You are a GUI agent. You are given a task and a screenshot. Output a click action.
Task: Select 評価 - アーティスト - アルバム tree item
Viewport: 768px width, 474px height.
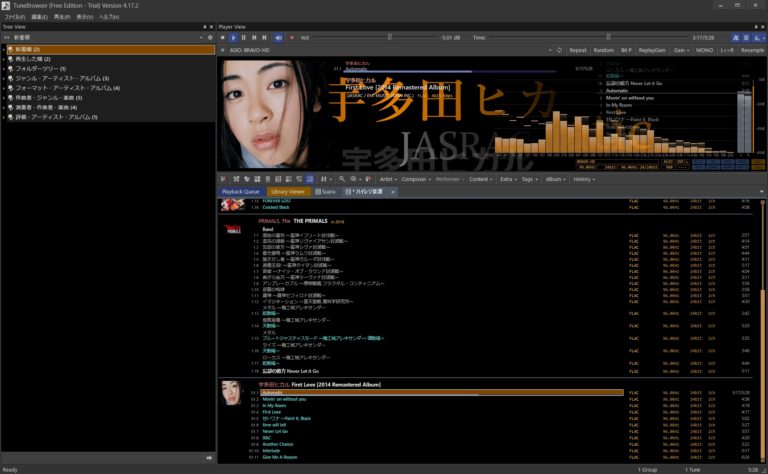56,117
